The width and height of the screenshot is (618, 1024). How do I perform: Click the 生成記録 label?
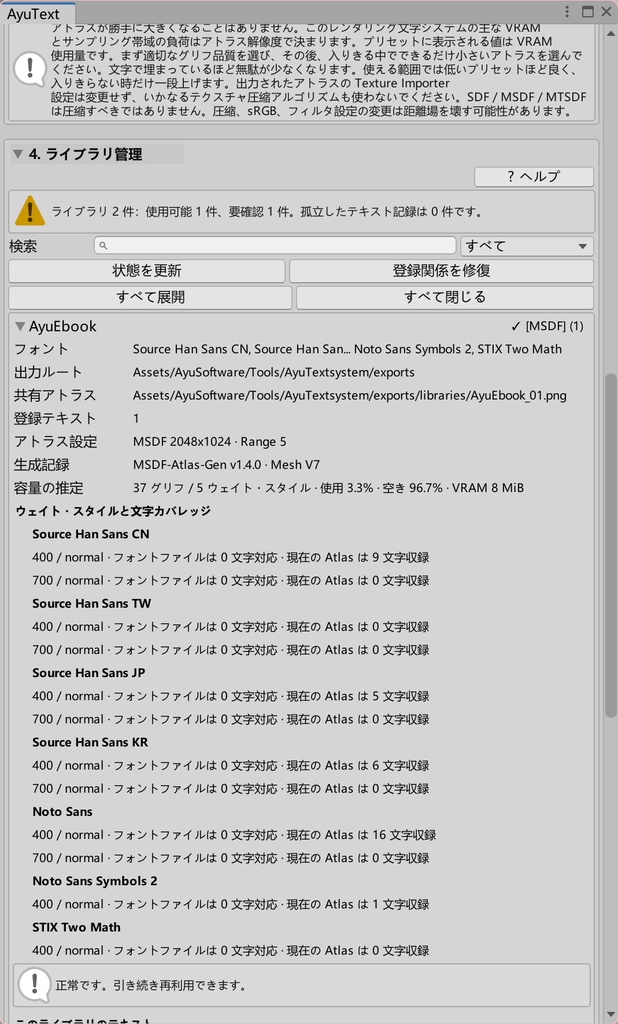42,465
